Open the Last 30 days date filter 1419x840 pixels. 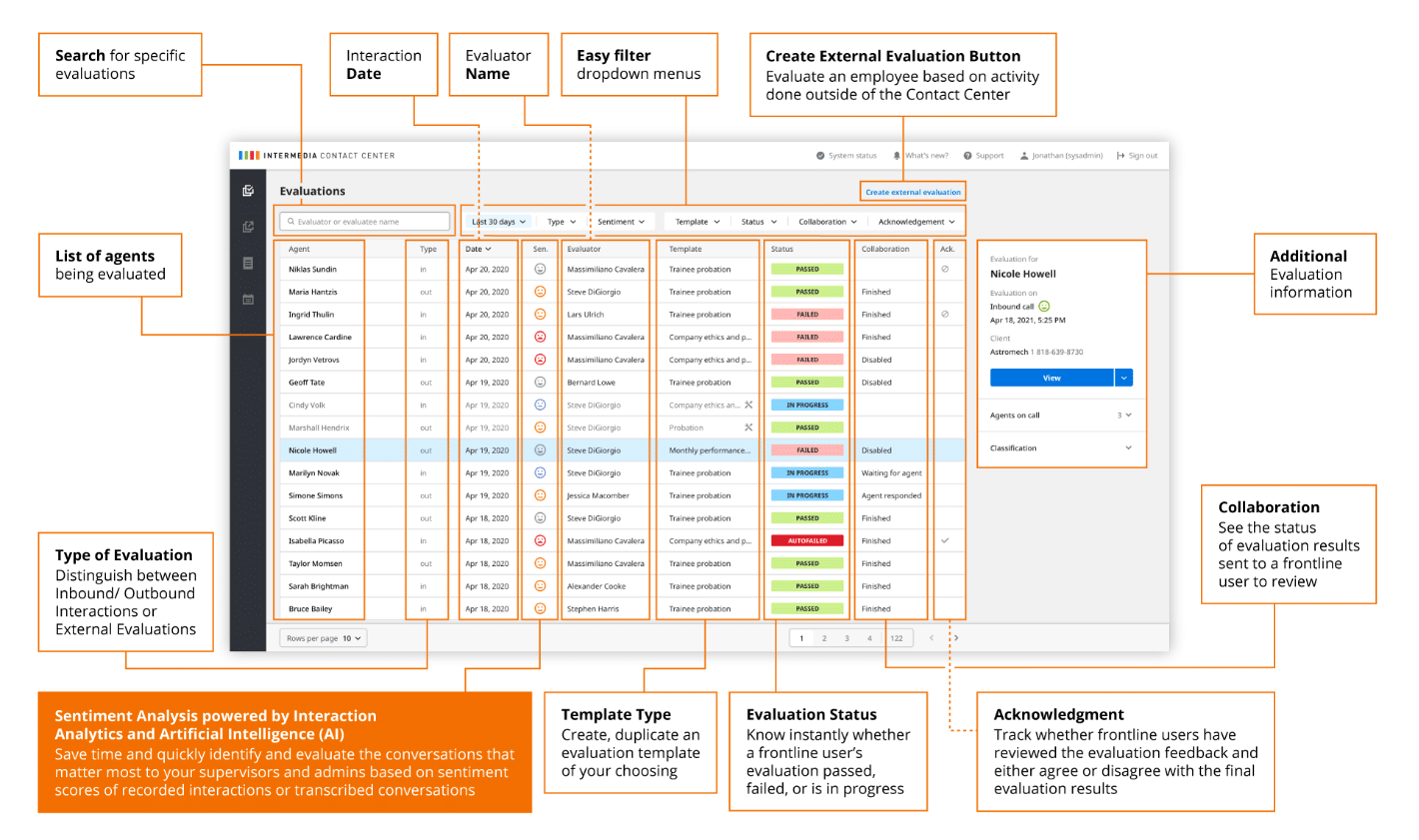498,221
